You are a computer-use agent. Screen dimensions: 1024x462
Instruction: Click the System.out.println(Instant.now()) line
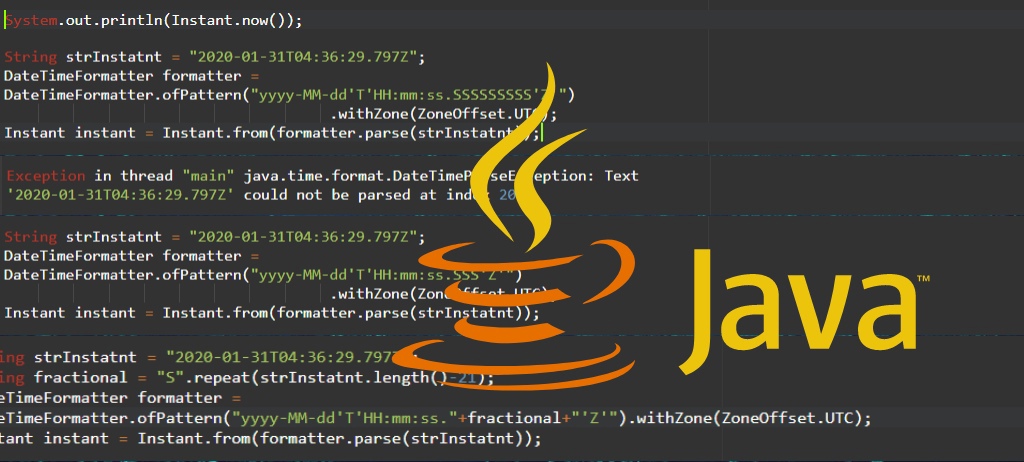[153, 20]
